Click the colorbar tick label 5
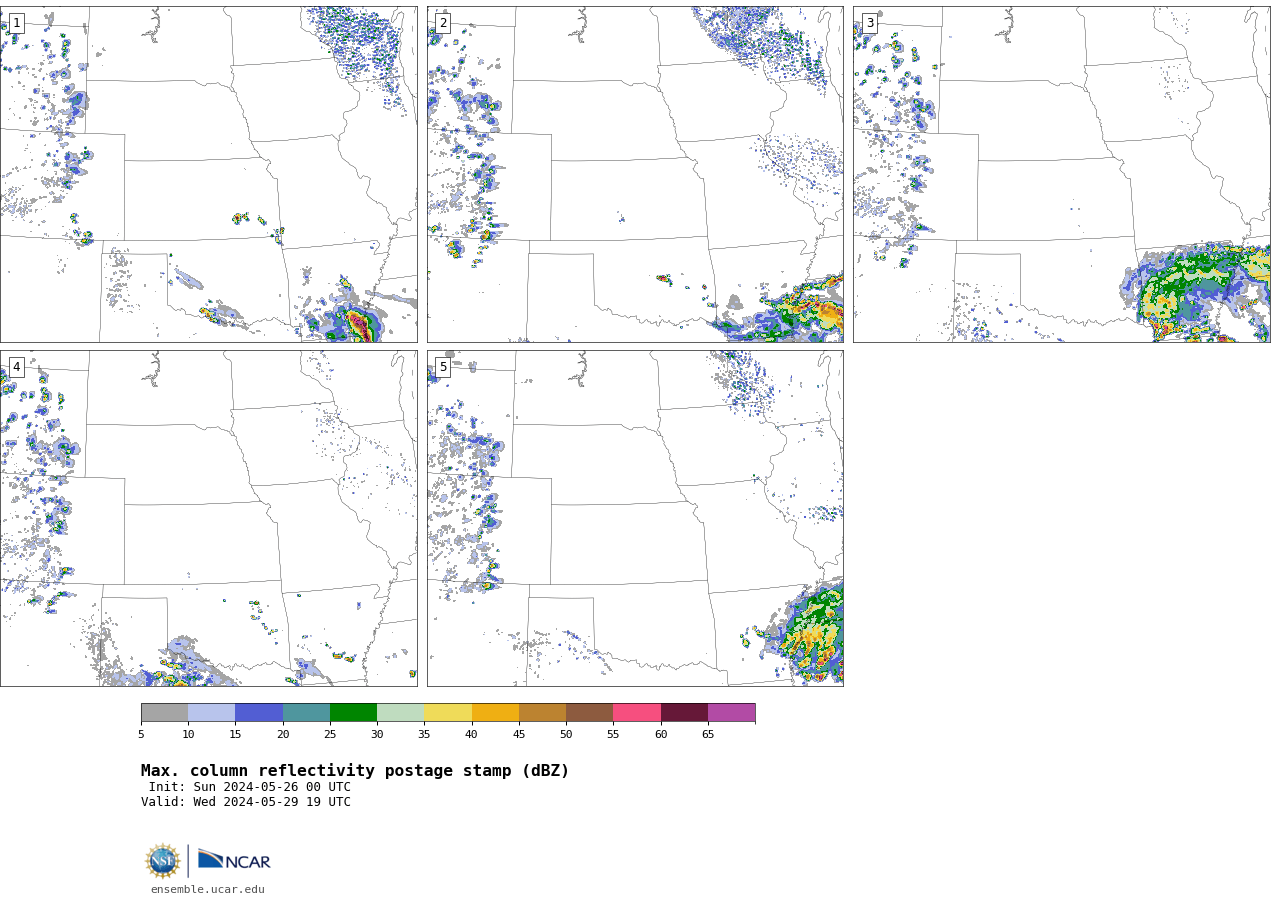The width and height of the screenshot is (1280, 901). click(141, 735)
